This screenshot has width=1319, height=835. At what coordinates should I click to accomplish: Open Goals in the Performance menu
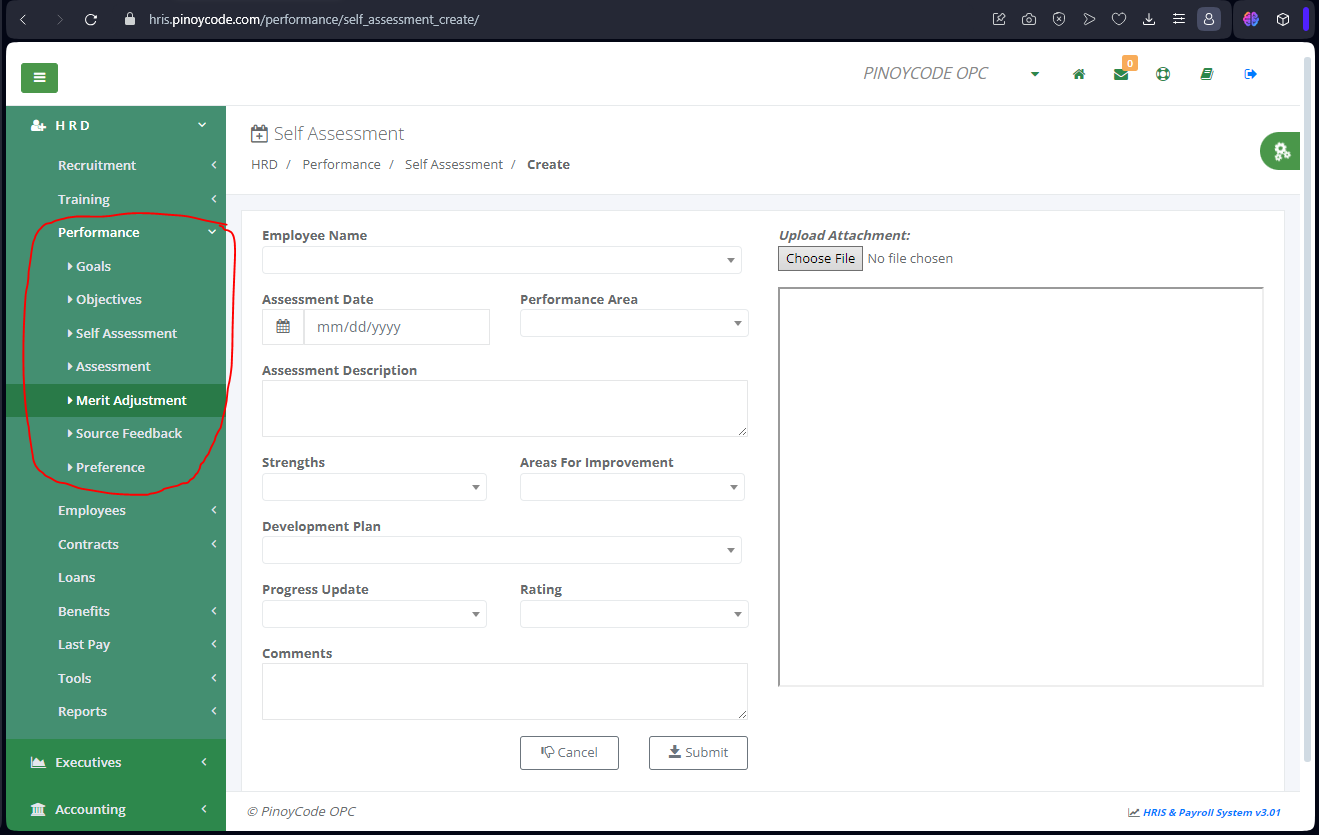coord(93,266)
